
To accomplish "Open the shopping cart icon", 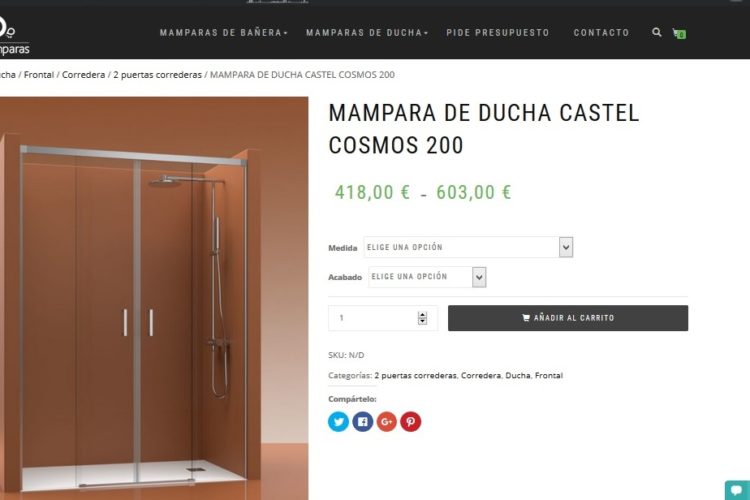I will [x=679, y=33].
